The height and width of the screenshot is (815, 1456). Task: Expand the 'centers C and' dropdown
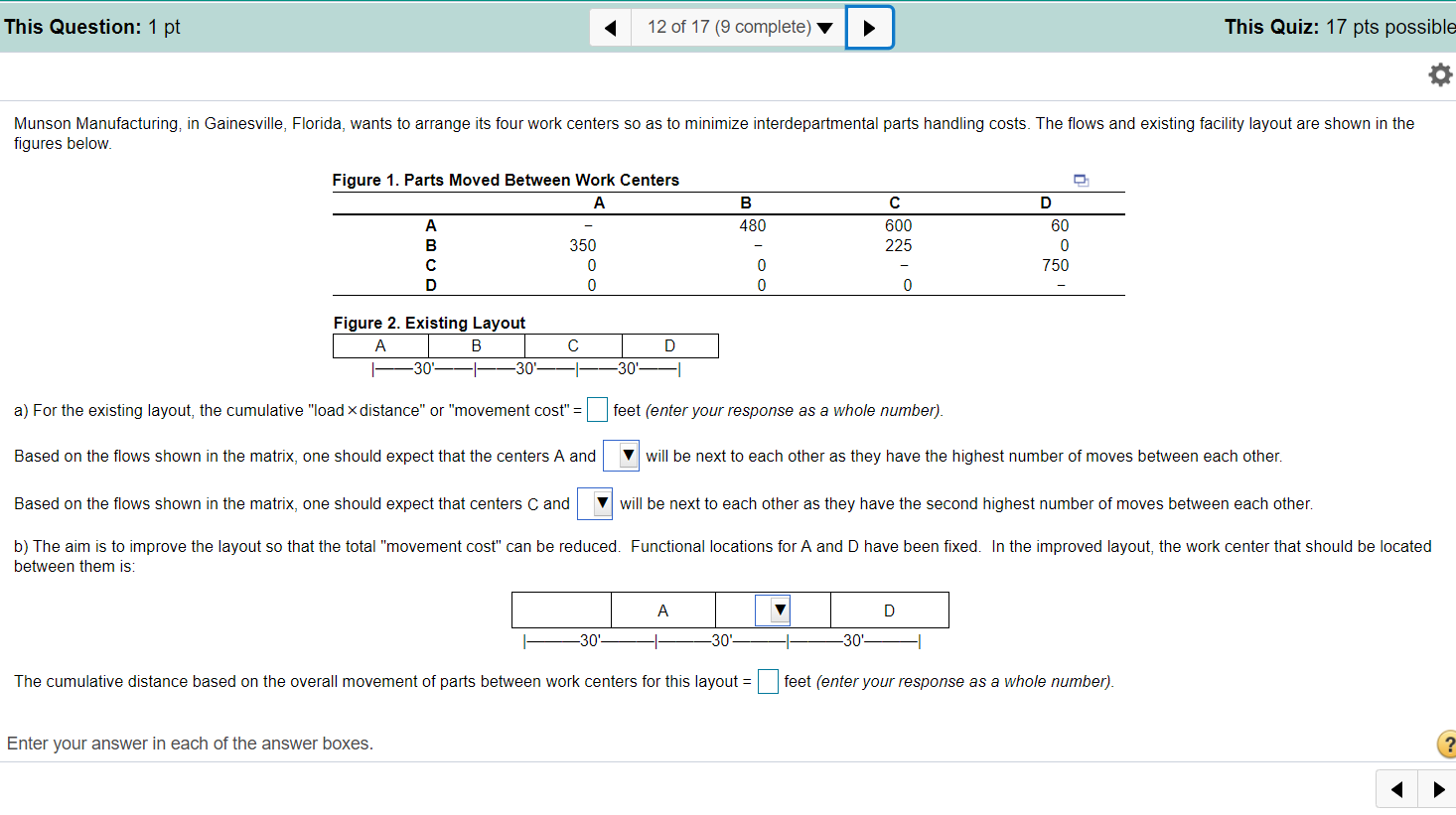(x=595, y=503)
